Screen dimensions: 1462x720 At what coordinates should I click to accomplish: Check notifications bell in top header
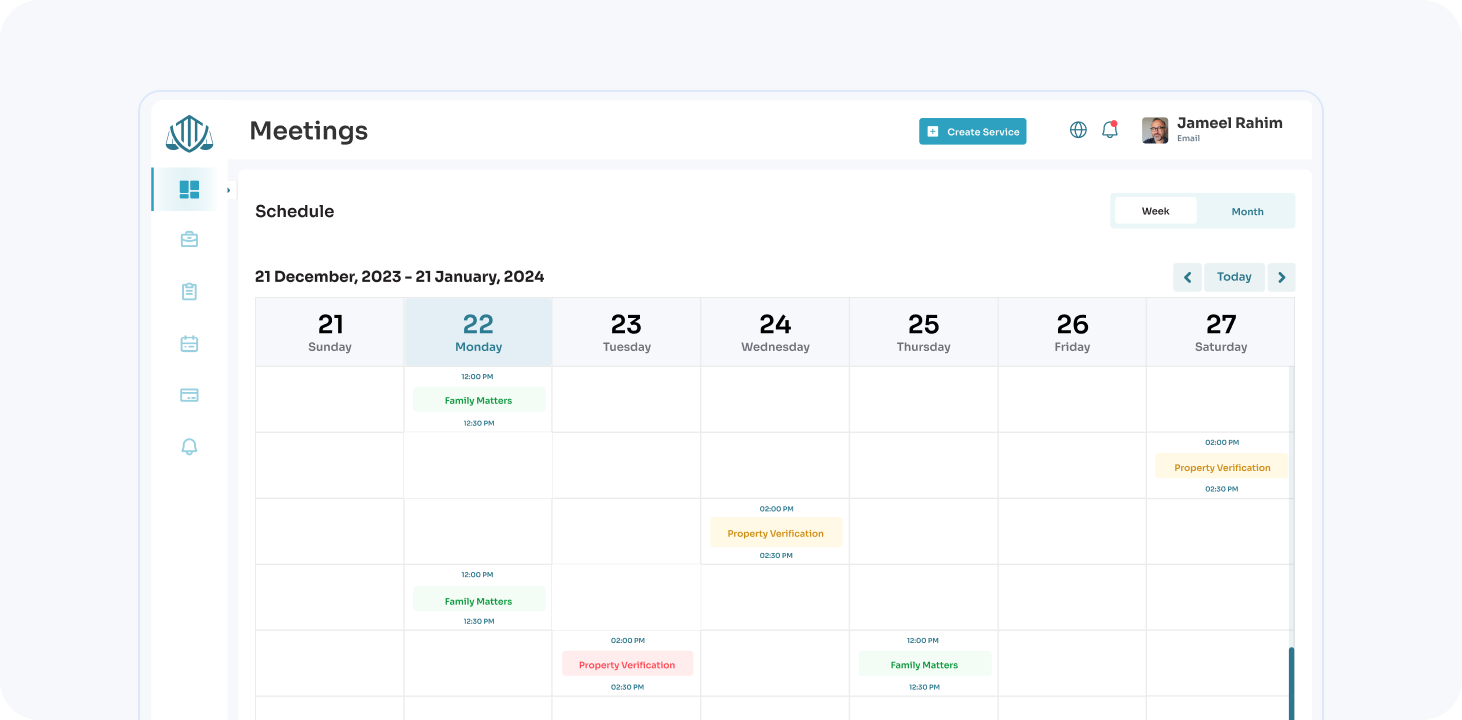[x=1109, y=130]
